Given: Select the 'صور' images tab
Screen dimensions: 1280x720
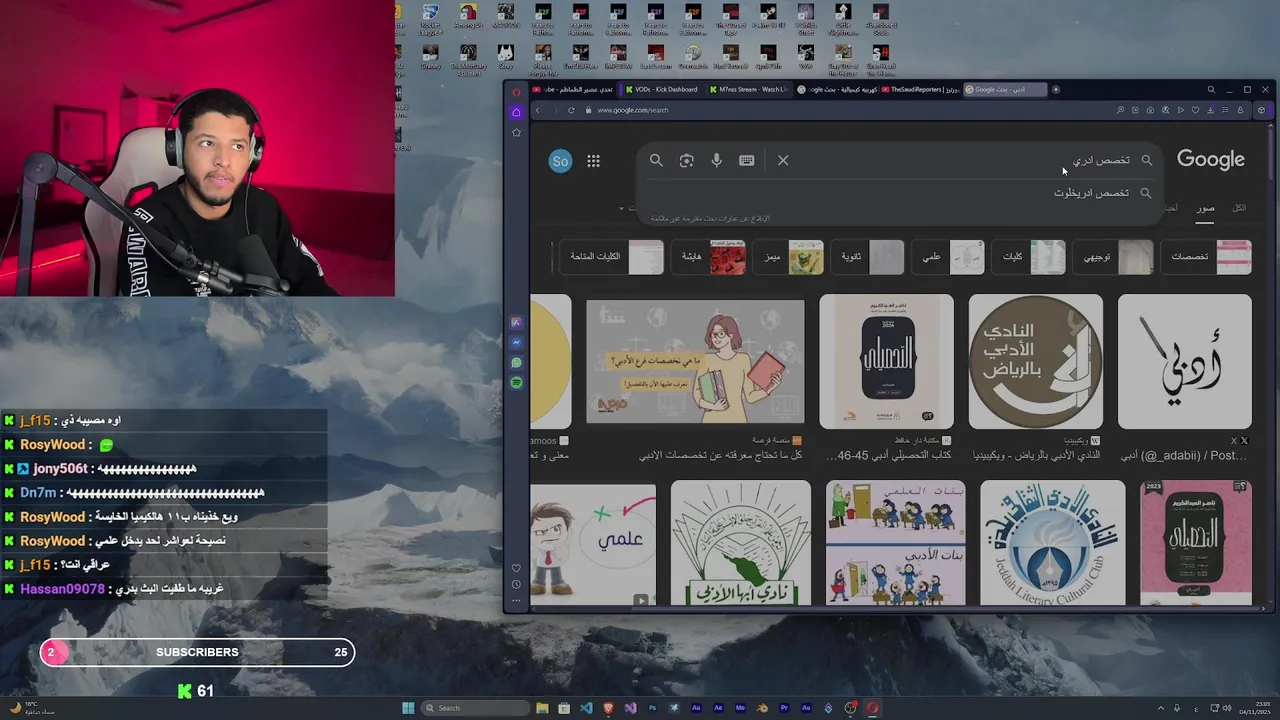Looking at the screenshot, I should click(1206, 208).
